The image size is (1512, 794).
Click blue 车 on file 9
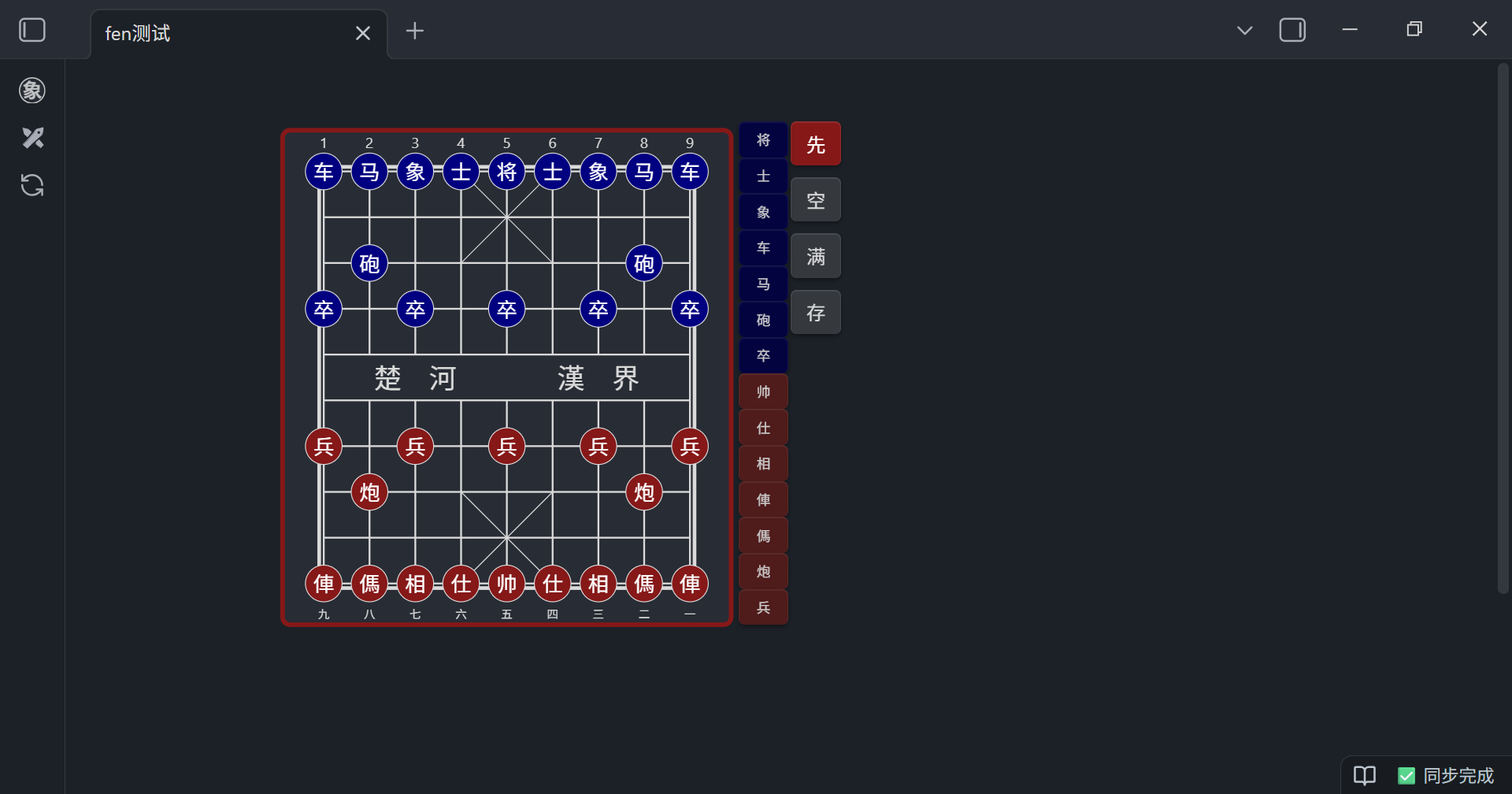[x=690, y=172]
